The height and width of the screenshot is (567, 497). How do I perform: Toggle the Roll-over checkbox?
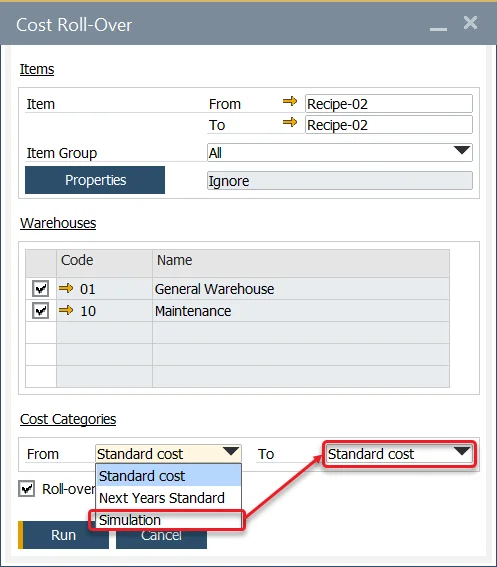27,489
